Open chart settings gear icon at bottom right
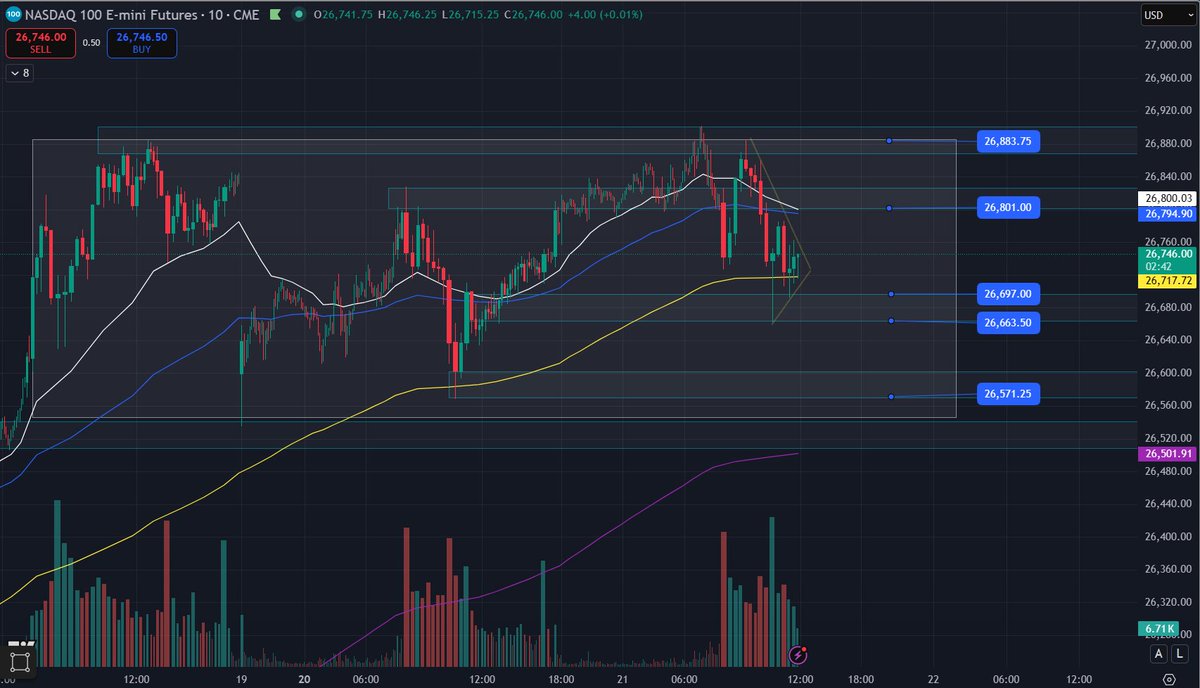Image resolution: width=1200 pixels, height=688 pixels. 1168,678
